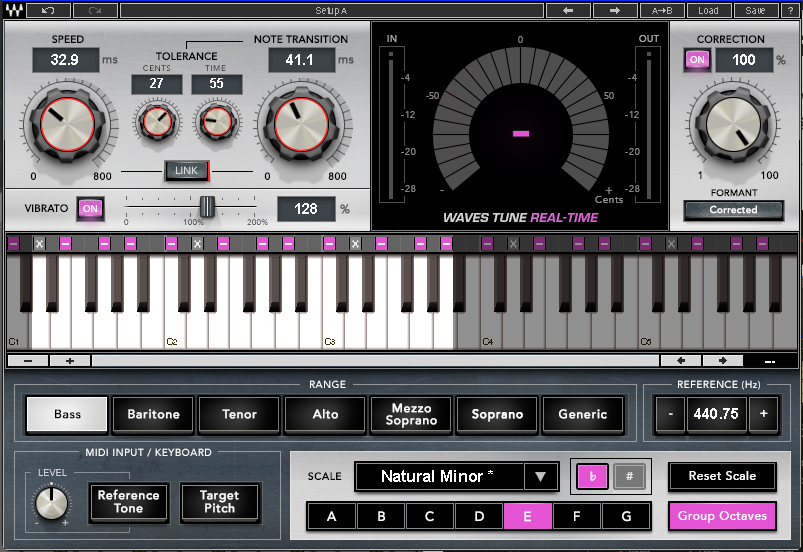Toggle Correction ON switch
803x552 pixels.
pos(697,60)
